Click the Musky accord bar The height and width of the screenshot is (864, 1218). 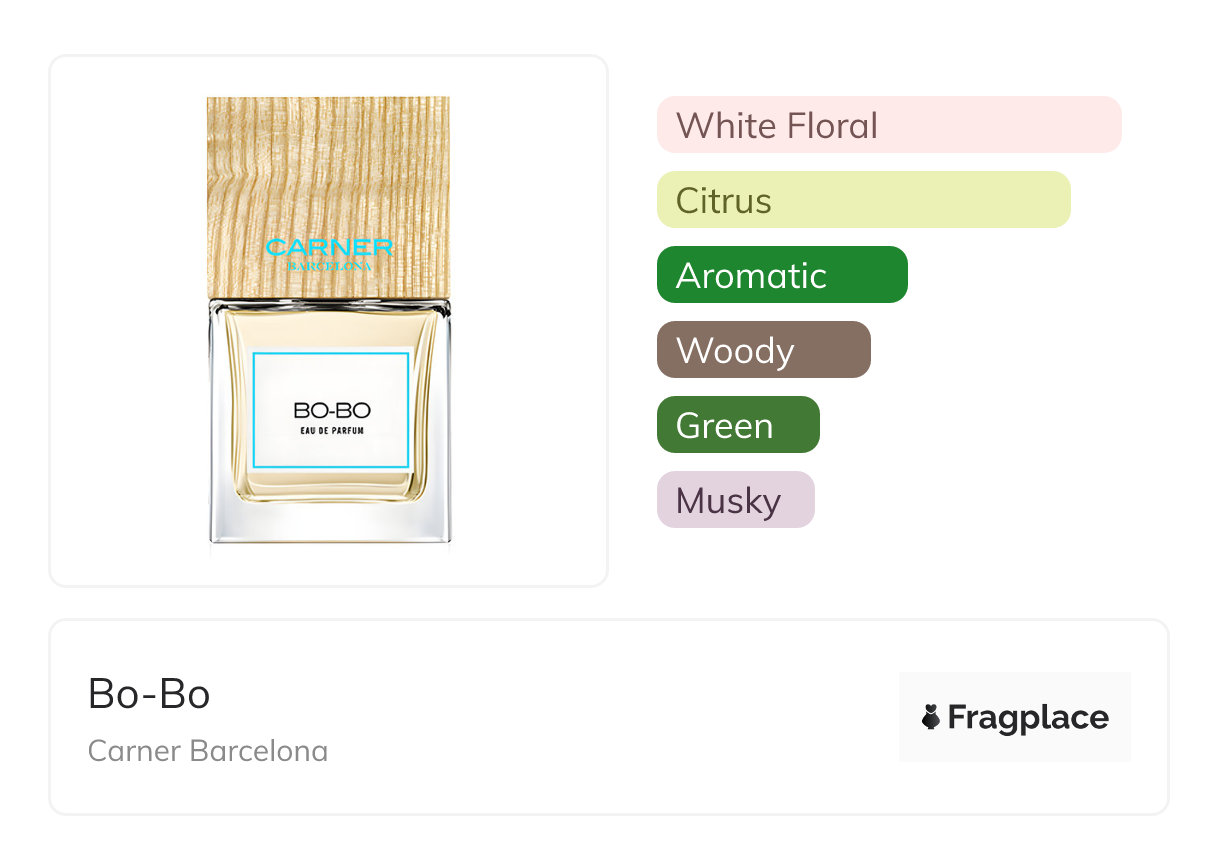(735, 500)
